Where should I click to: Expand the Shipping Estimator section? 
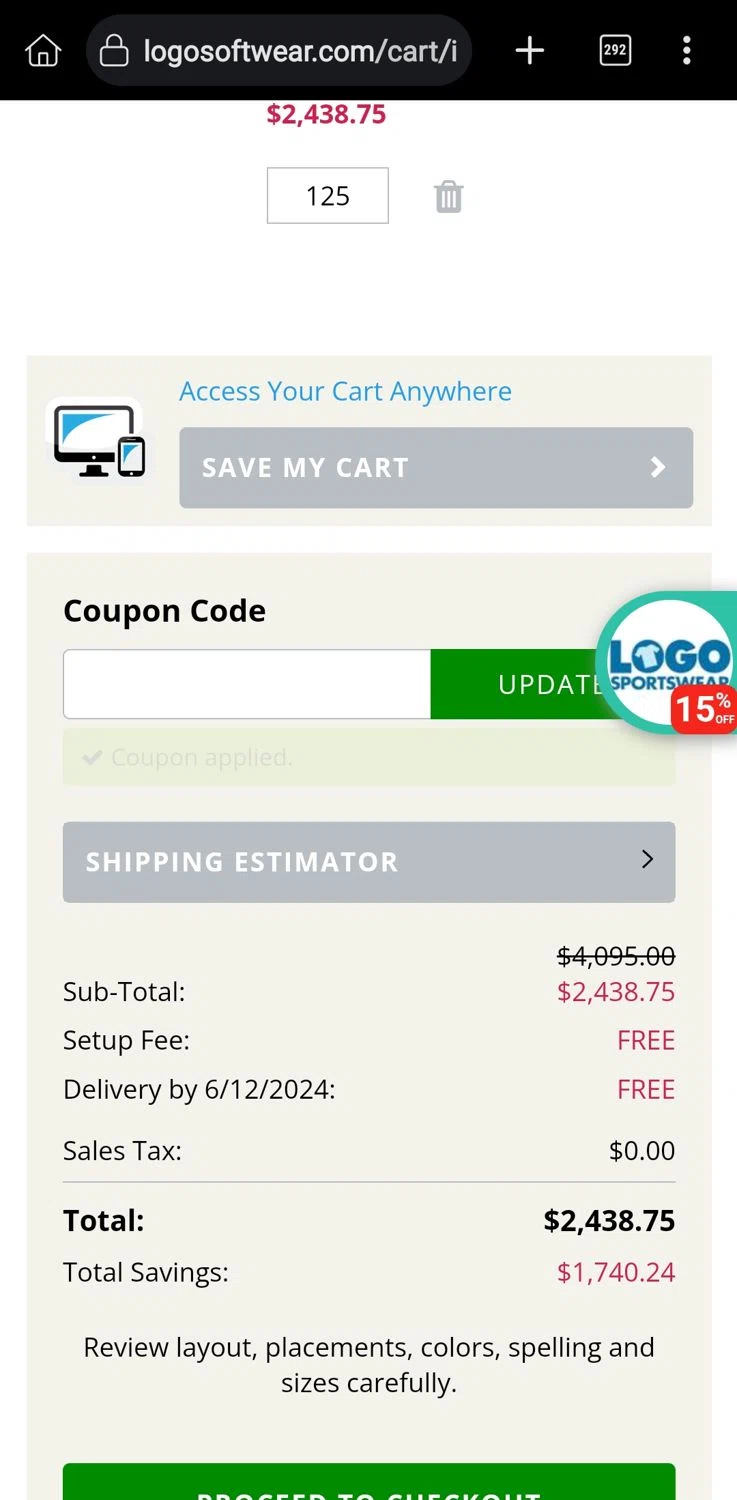point(368,862)
